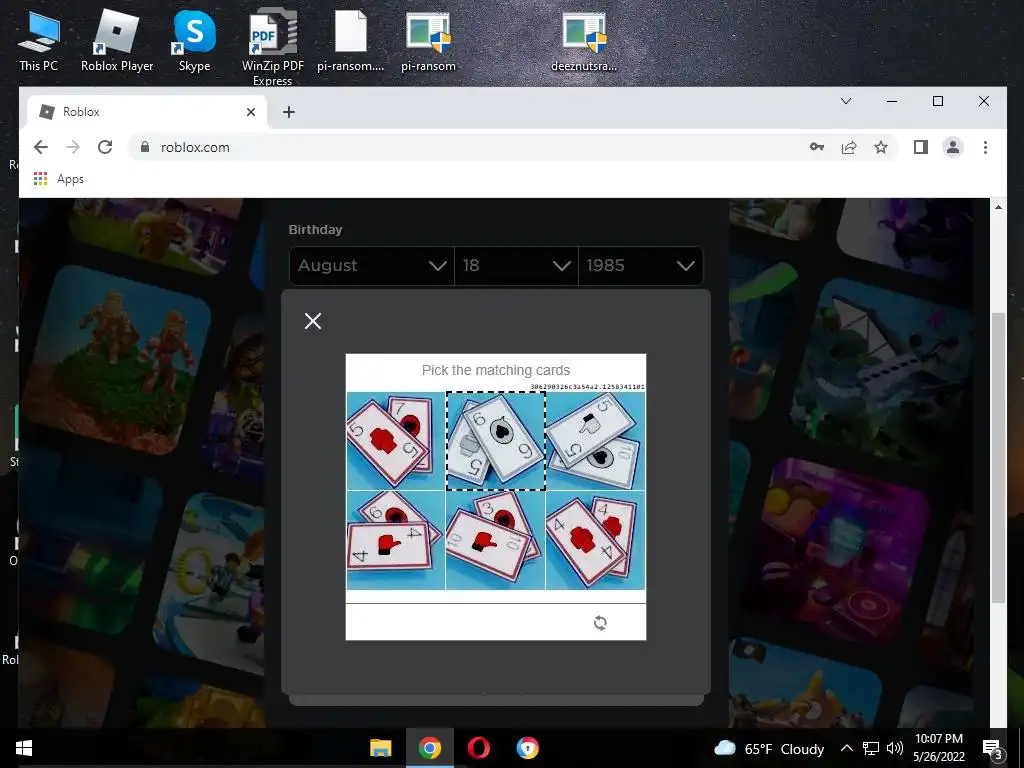The width and height of the screenshot is (1024, 768).
Task: Open Opera browser from taskbar
Action: [479, 748]
